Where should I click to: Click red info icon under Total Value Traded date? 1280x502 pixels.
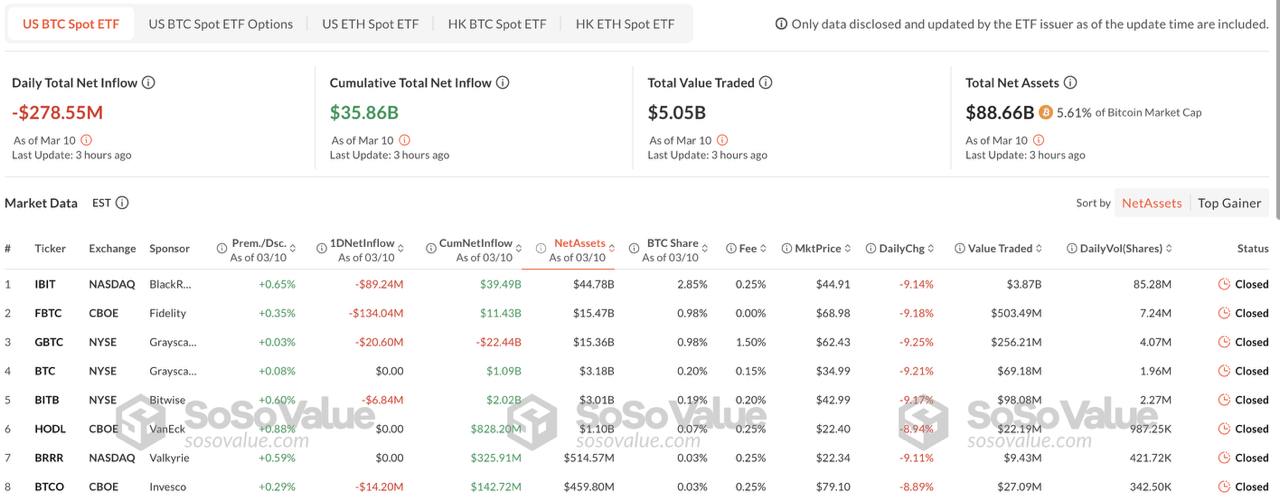722,141
